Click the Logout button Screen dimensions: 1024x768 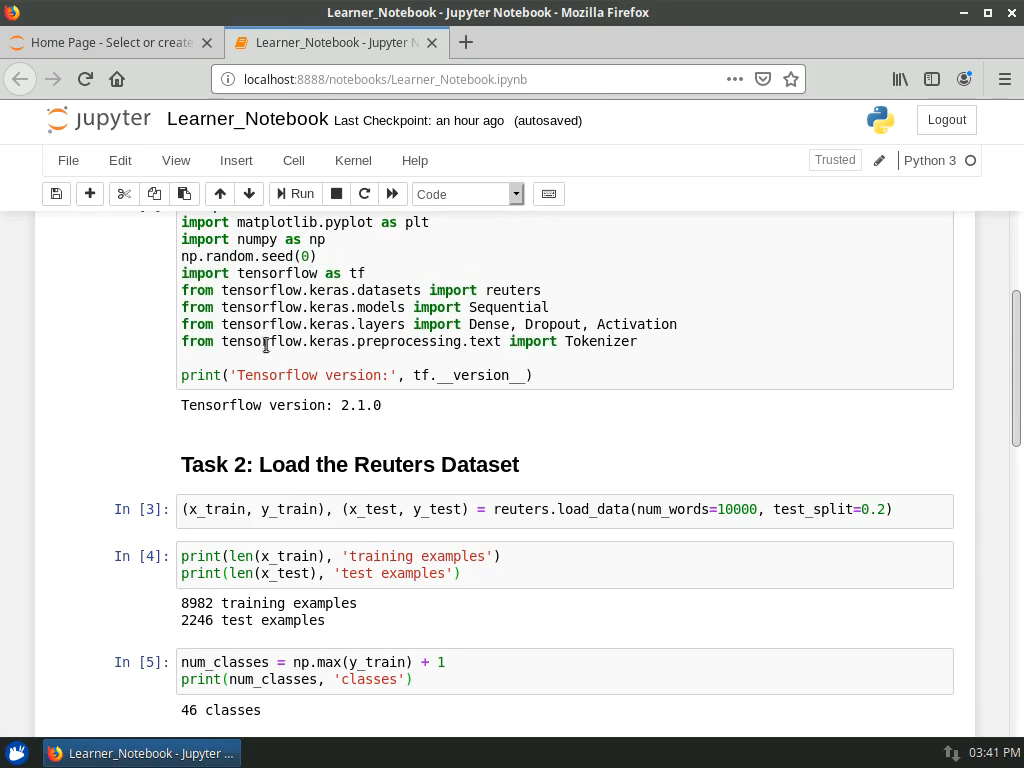946,120
